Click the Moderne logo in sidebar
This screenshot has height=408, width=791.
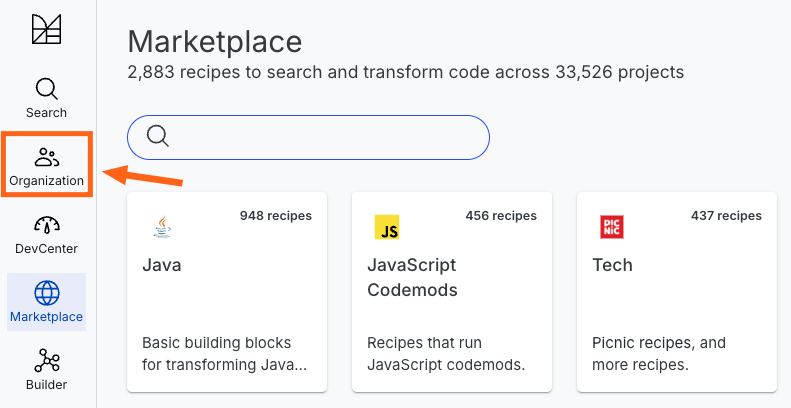(46, 29)
